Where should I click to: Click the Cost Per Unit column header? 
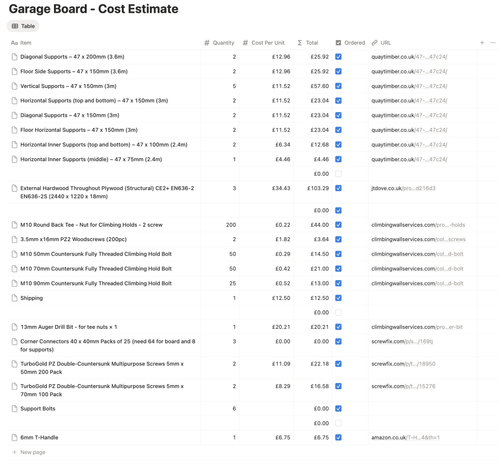pyautogui.click(x=264, y=43)
